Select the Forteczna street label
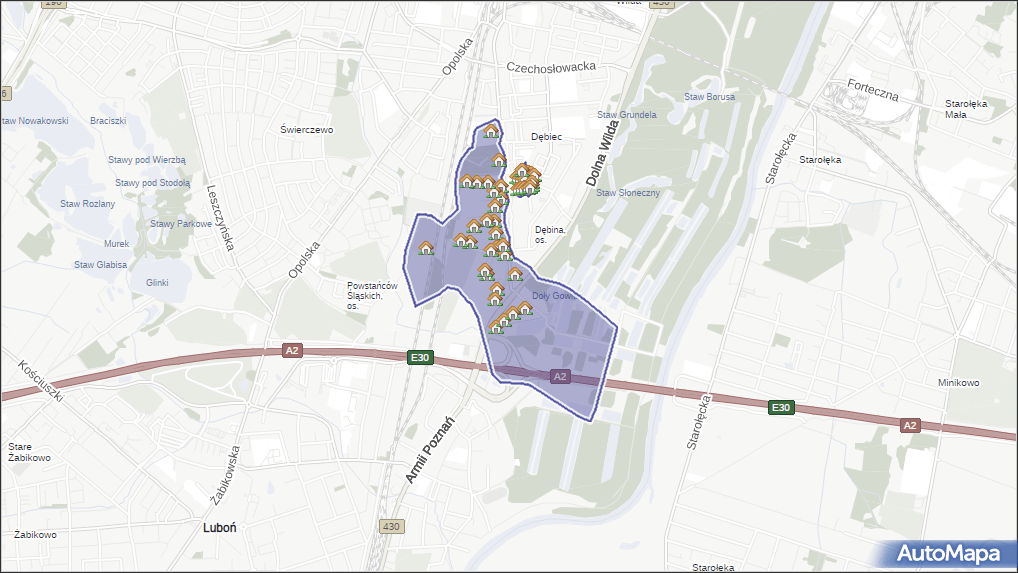1018x573 pixels. point(873,90)
